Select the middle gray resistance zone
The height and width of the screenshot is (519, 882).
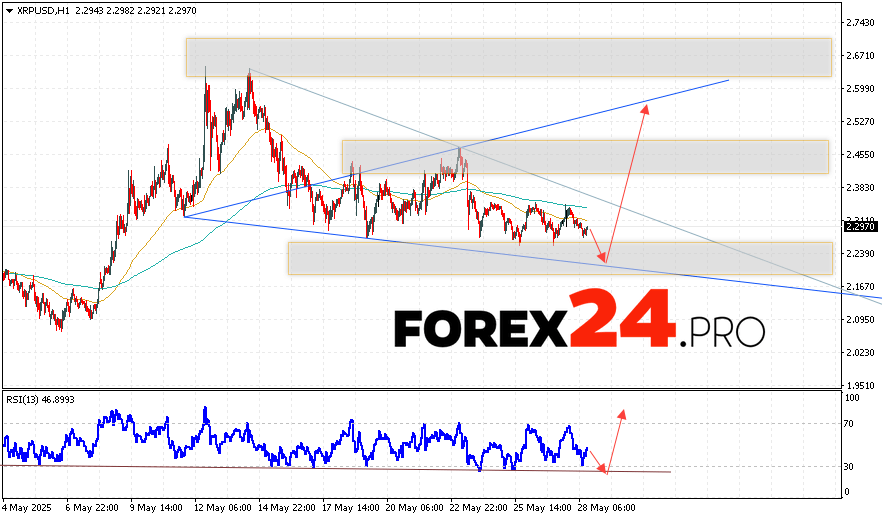(585, 157)
